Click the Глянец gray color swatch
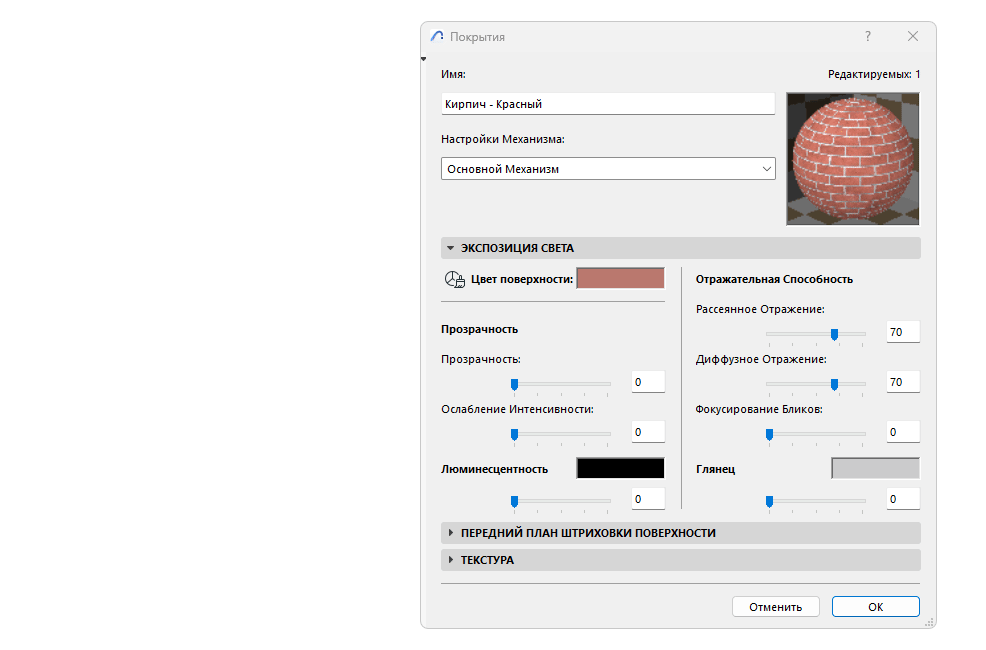This screenshot has height=650, width=986. [x=874, y=467]
